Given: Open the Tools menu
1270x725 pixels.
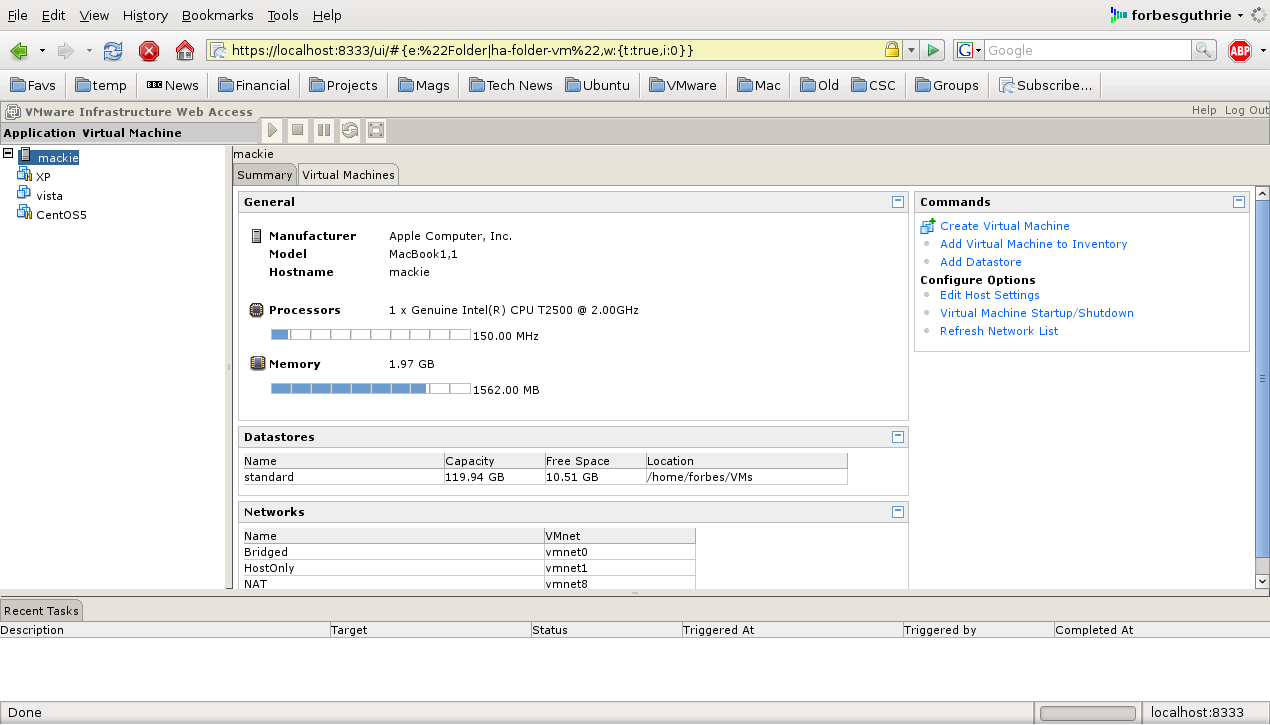Looking at the screenshot, I should pos(283,15).
